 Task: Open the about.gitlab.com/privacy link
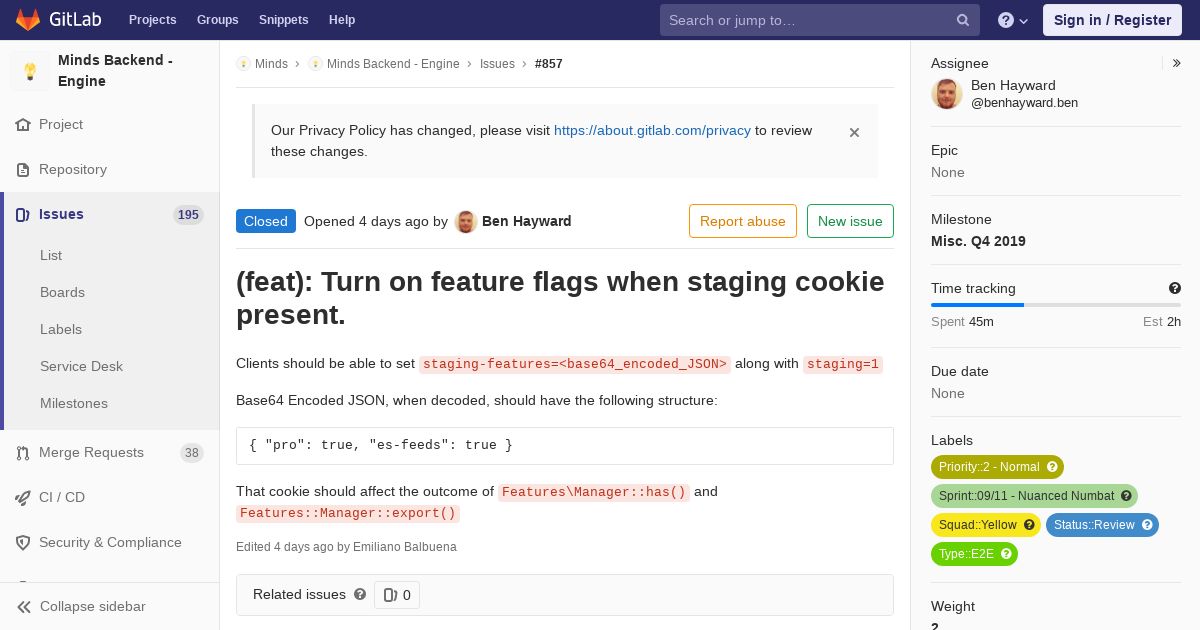pos(652,130)
